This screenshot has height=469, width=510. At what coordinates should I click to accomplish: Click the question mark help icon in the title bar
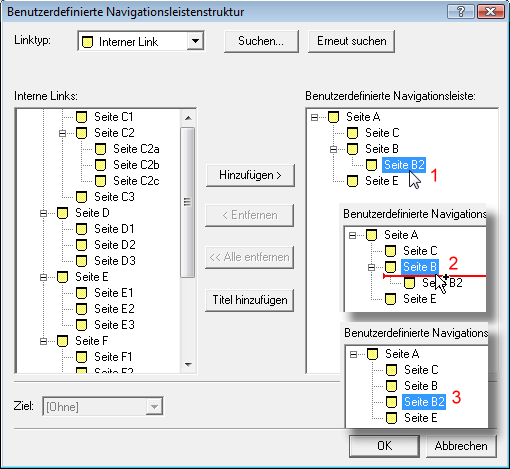[461, 12]
